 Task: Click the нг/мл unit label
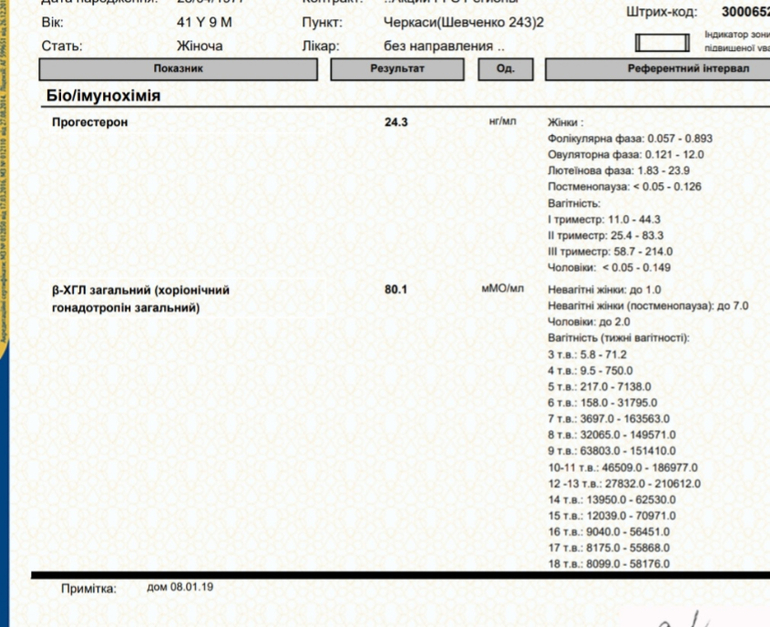pos(503,121)
